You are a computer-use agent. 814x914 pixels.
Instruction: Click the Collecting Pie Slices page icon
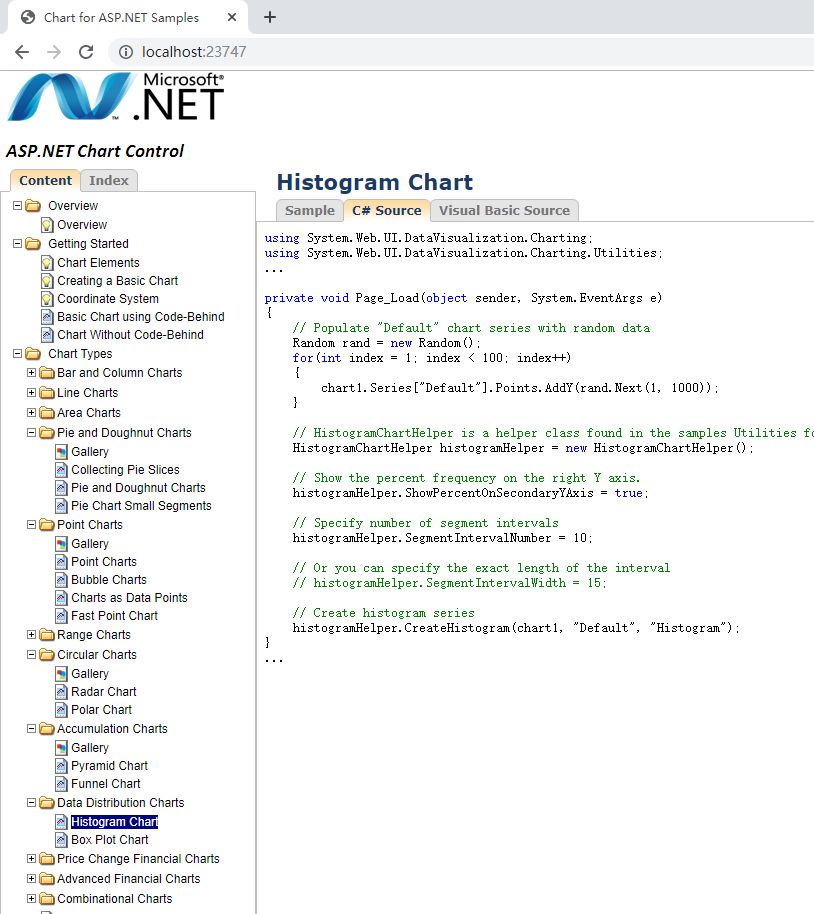pos(61,470)
